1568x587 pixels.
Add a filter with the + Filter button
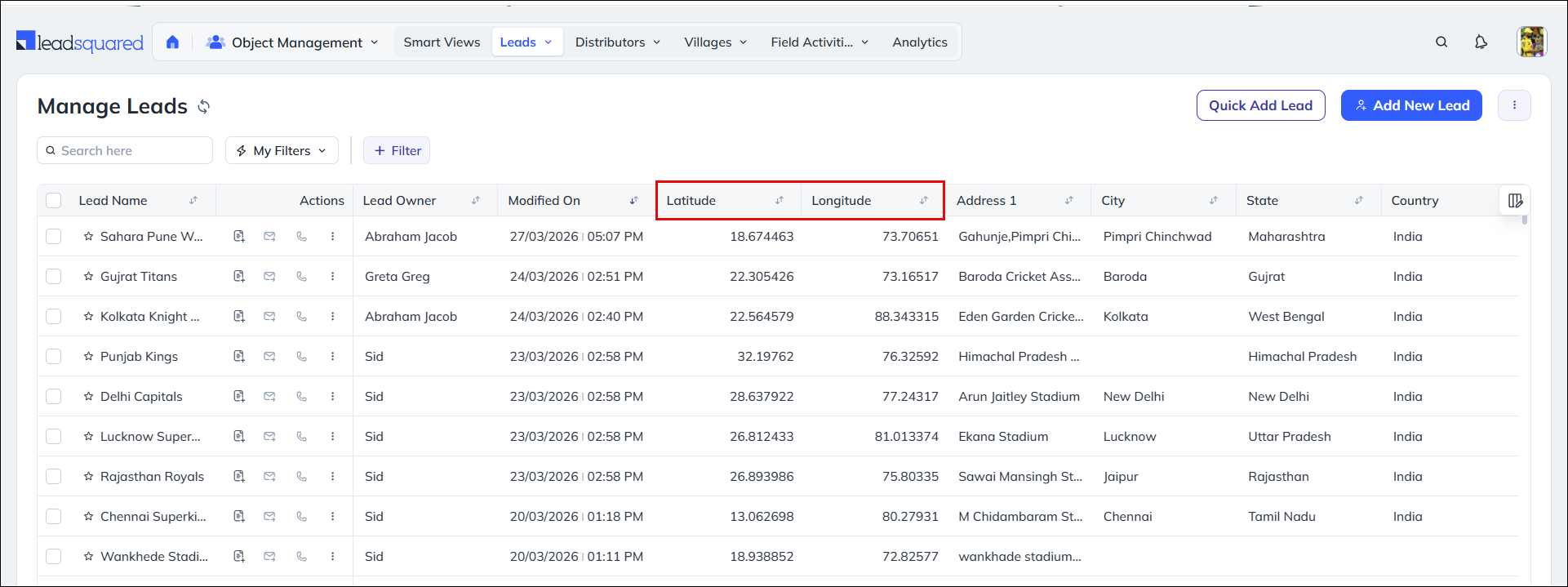point(397,151)
